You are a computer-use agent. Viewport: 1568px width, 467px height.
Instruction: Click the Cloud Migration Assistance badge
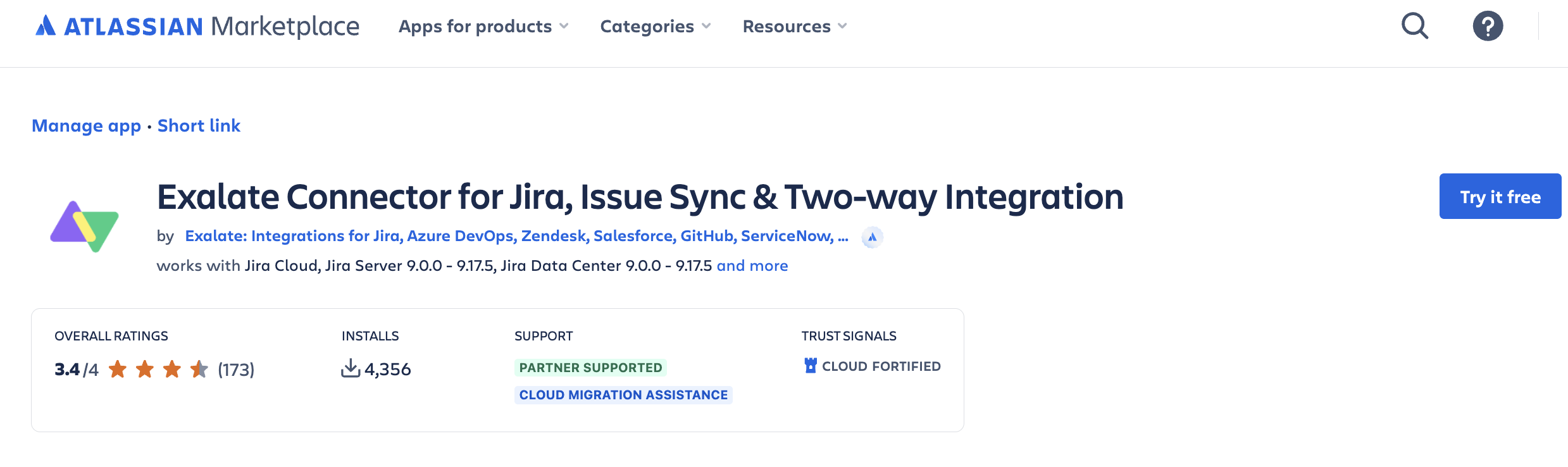[623, 395]
